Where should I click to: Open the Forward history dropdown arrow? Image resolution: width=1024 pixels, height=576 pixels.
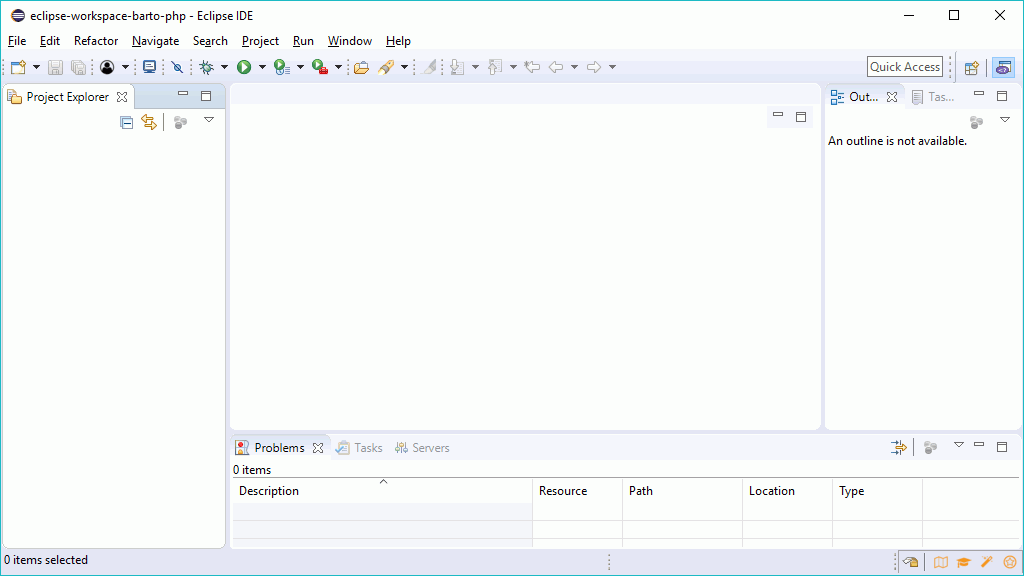coord(613,67)
